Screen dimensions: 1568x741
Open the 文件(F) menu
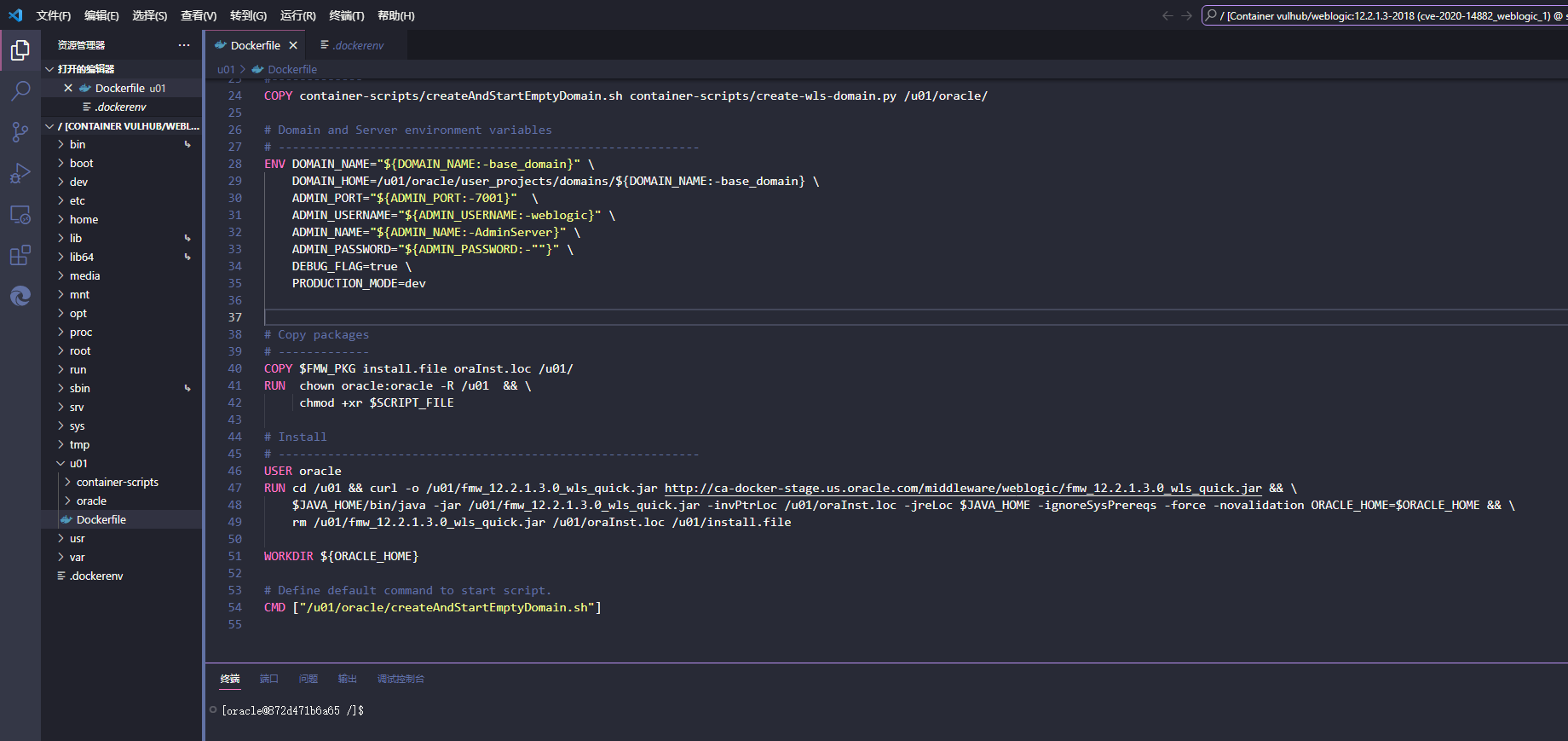point(54,15)
